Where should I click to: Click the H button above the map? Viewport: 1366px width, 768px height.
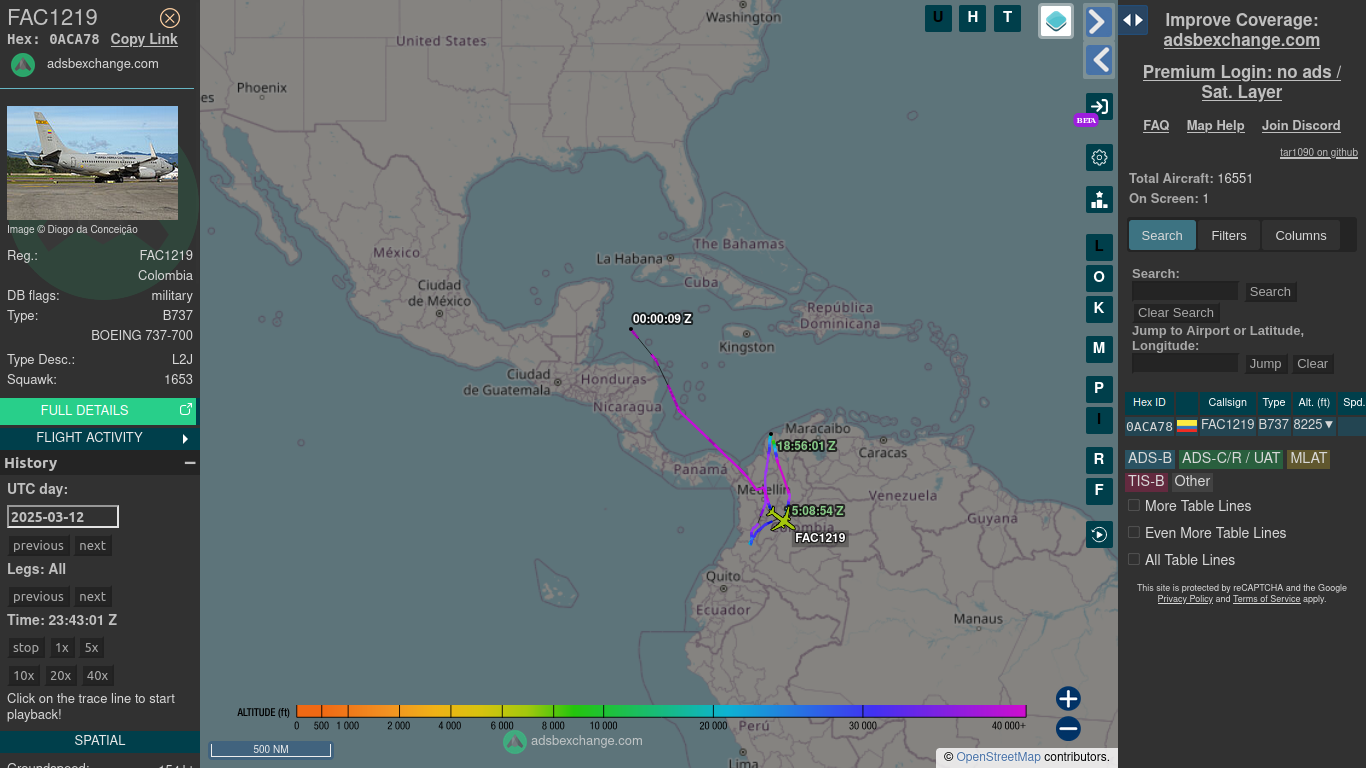973,18
